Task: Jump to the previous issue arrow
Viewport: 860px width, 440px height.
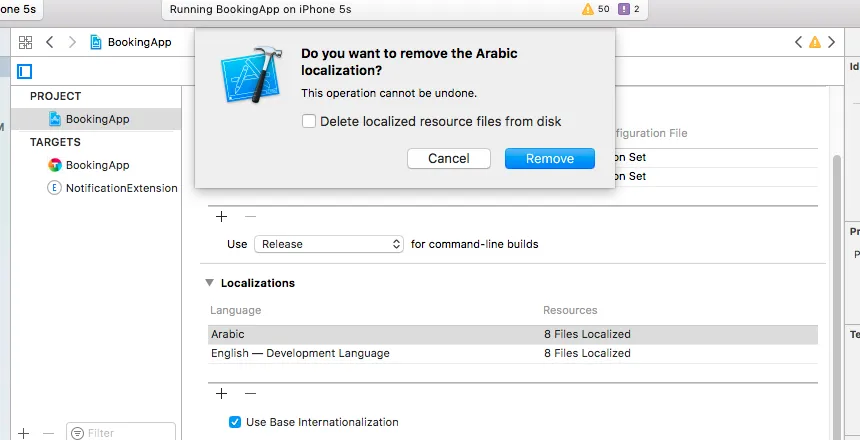Action: [x=799, y=42]
